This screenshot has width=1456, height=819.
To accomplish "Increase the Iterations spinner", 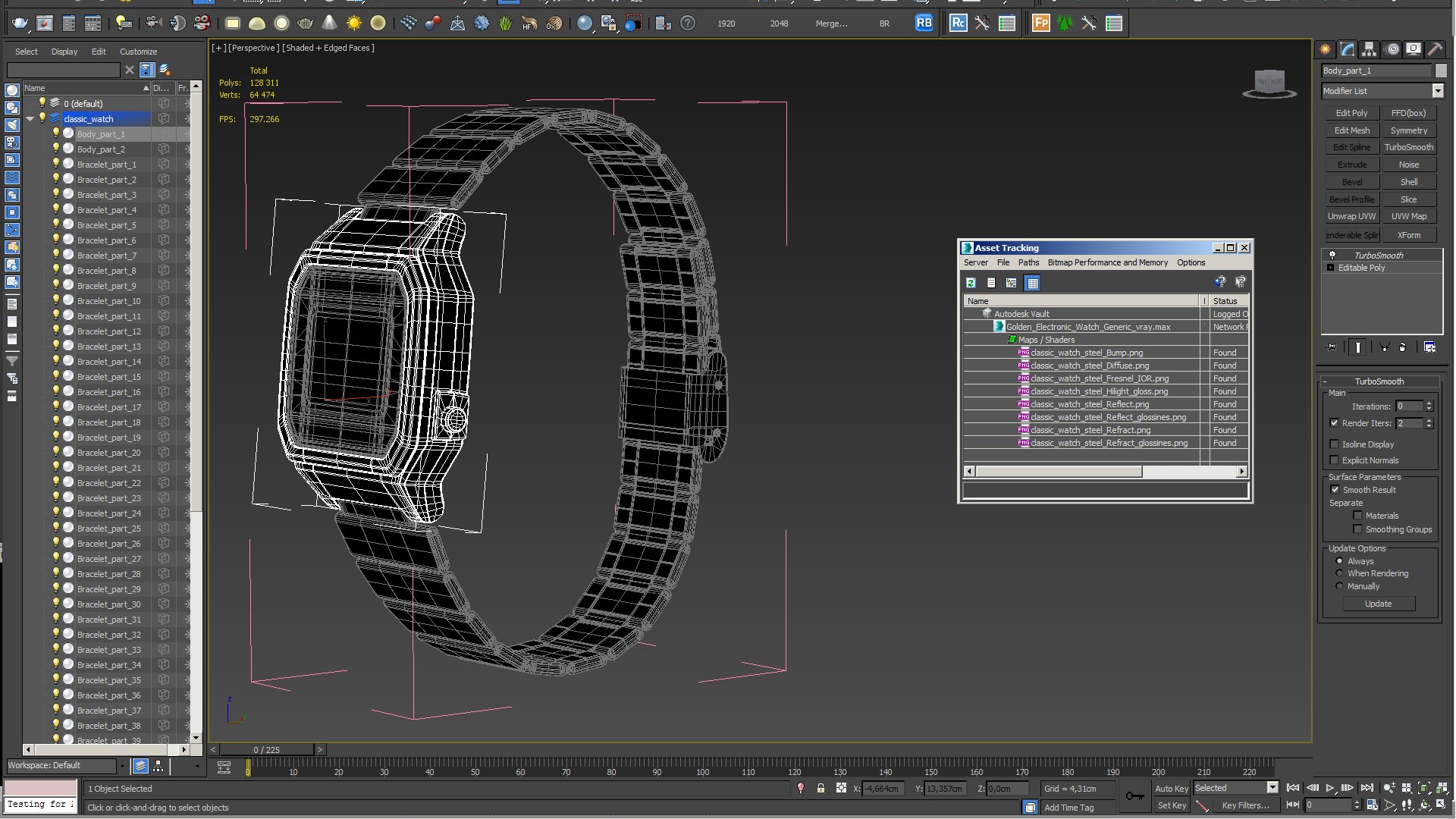I will coord(1429,403).
